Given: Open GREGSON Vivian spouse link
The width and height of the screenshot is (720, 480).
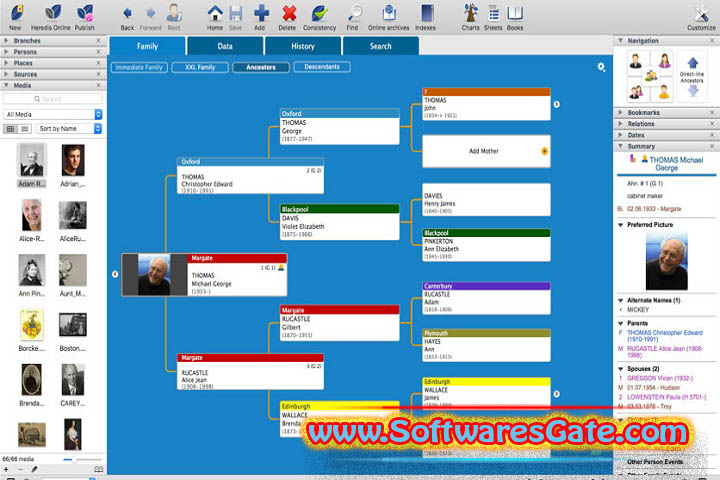Looking at the screenshot, I should pos(660,378).
